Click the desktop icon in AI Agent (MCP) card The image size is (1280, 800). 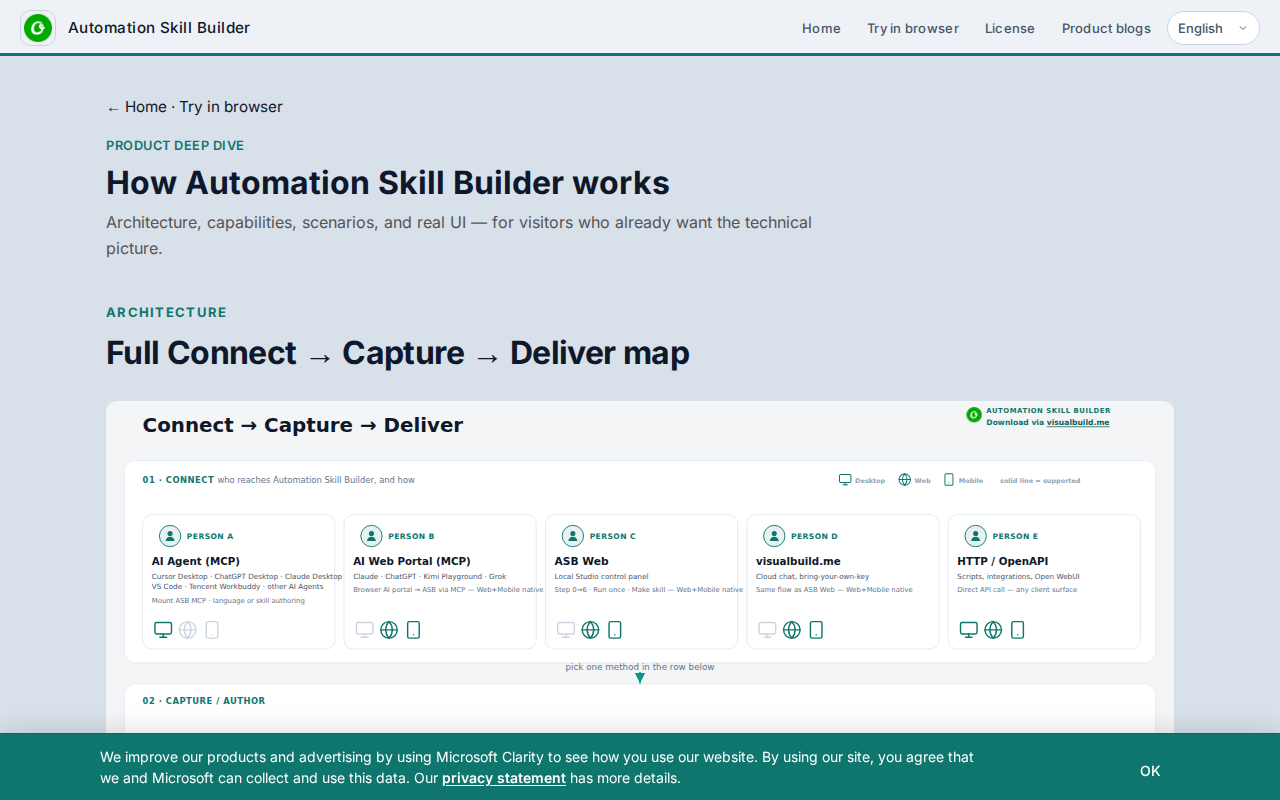point(163,630)
